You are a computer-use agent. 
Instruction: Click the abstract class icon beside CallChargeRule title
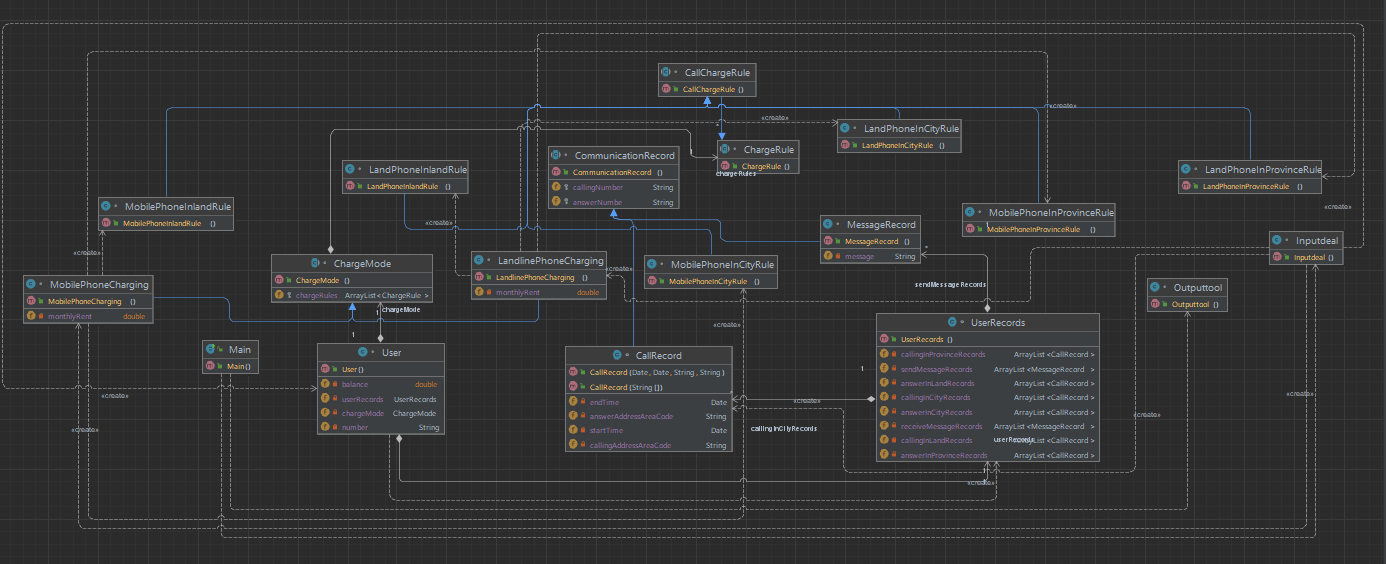pyautogui.click(x=666, y=72)
